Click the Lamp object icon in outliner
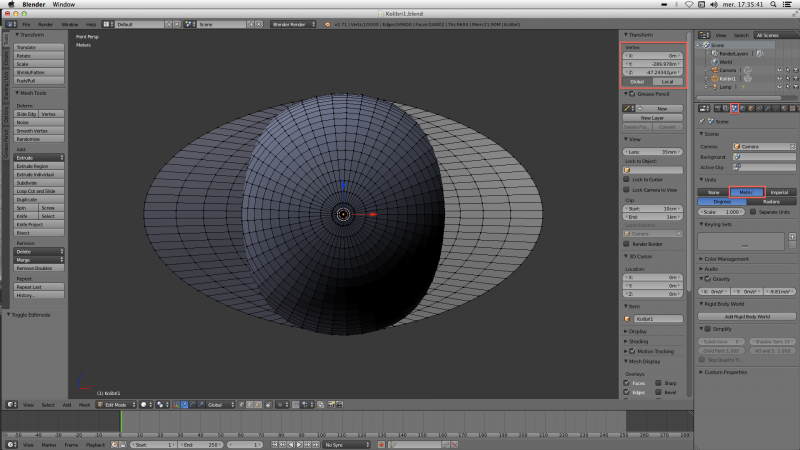800x450 pixels. tap(715, 87)
